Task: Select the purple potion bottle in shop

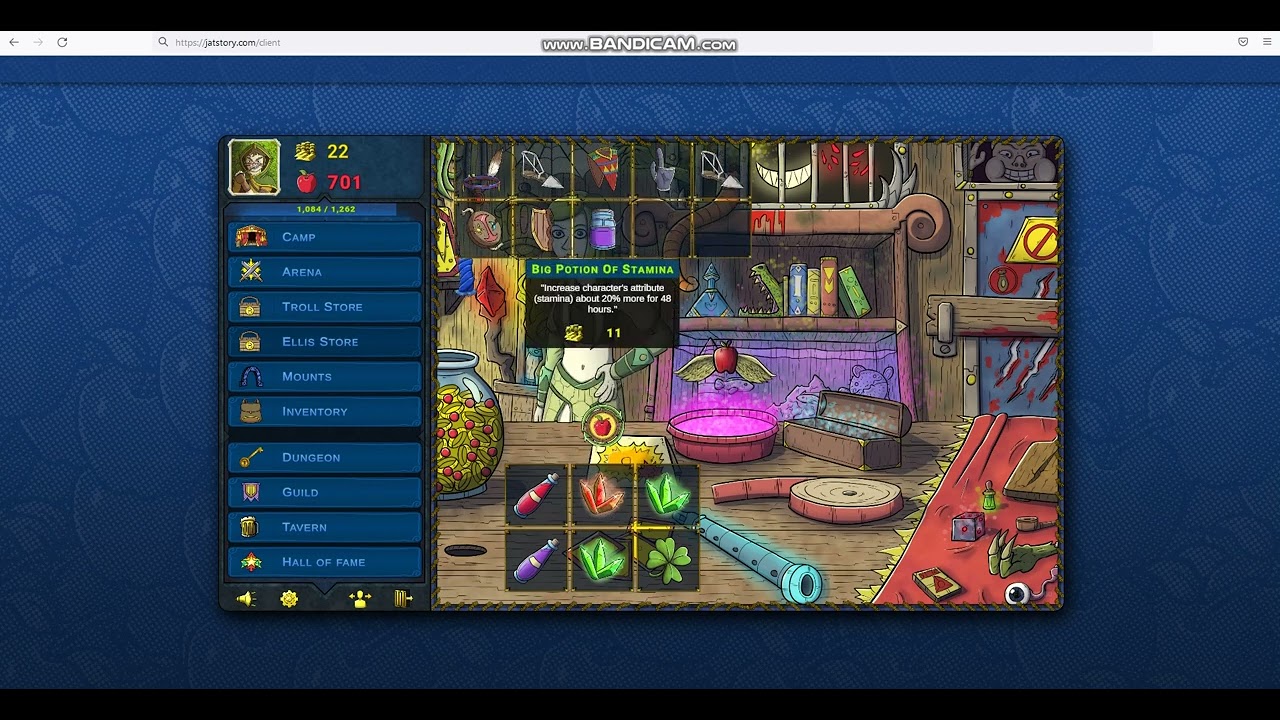Action: 538,560
